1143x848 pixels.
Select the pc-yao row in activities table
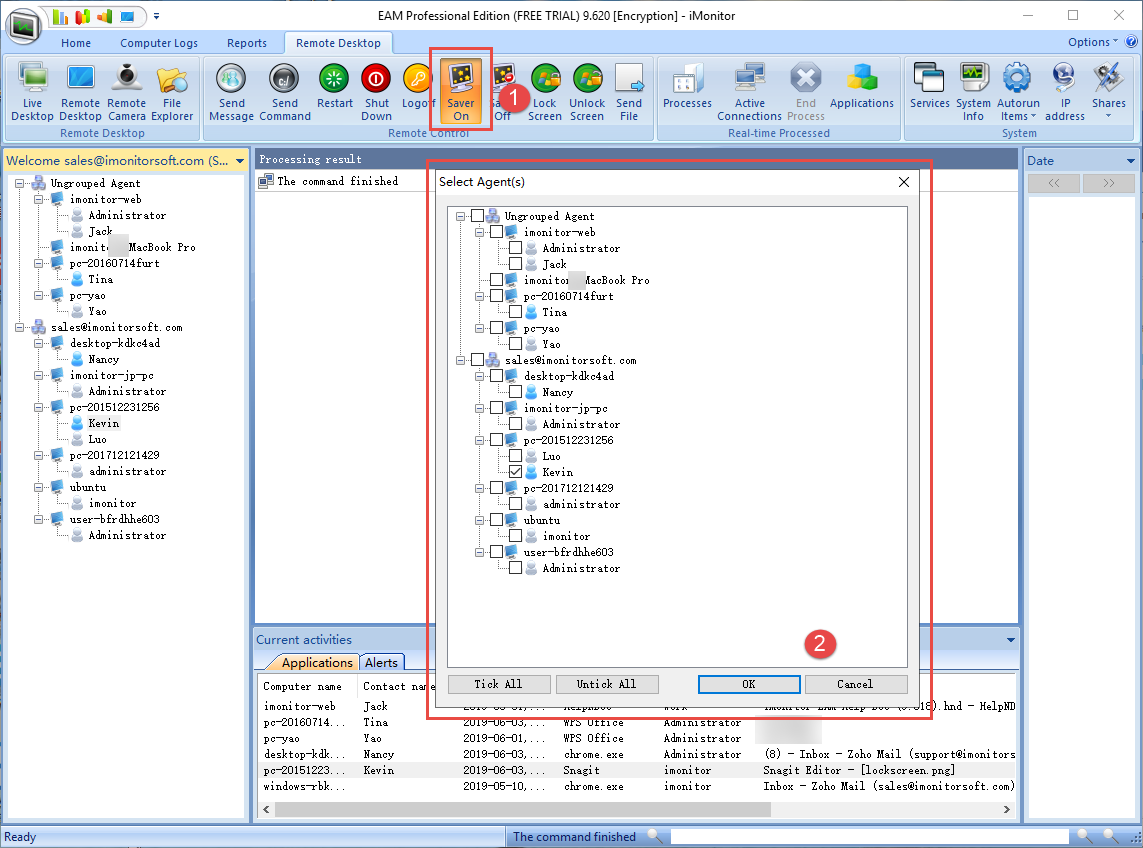tap(638, 739)
